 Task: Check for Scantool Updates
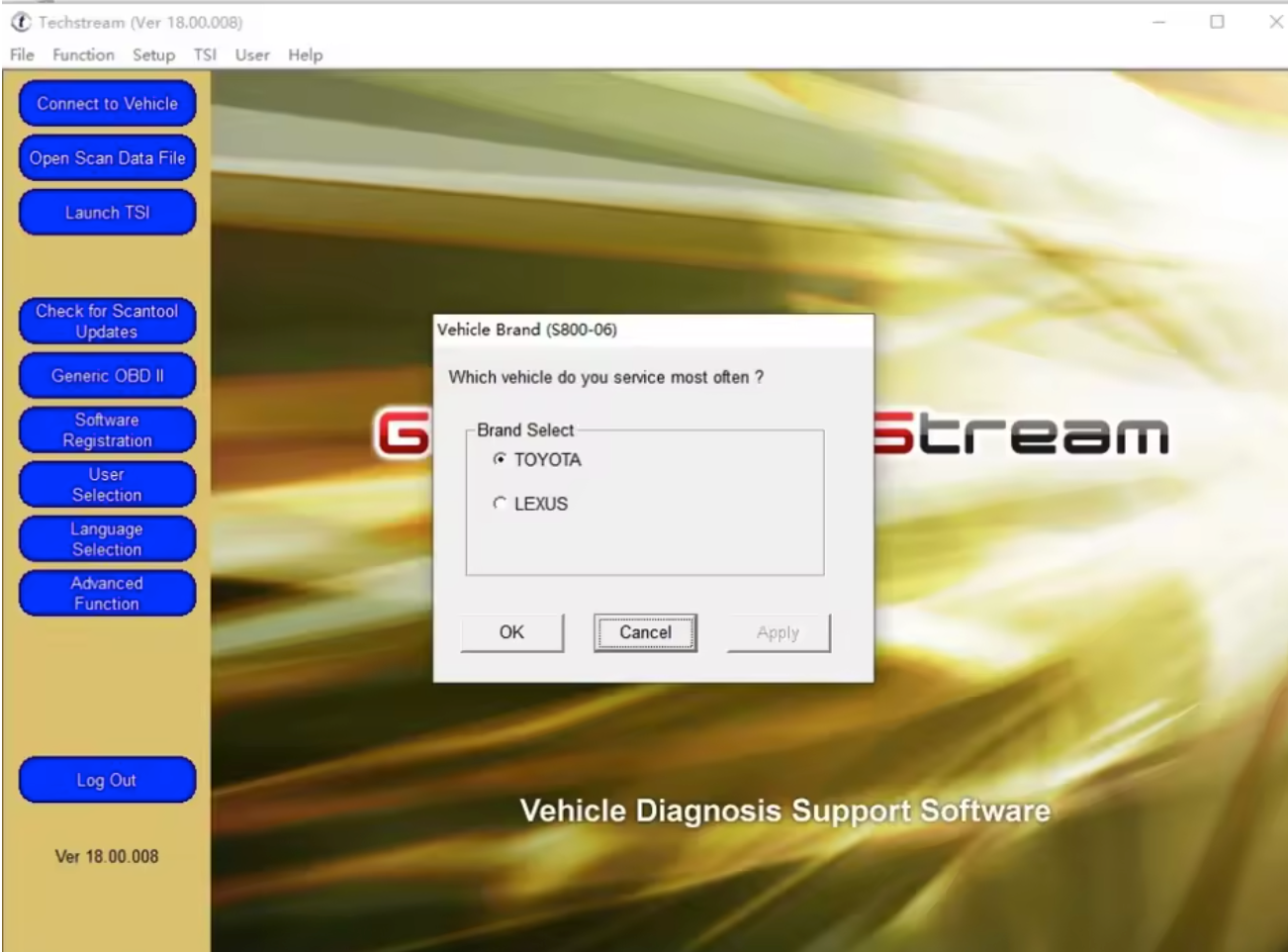[x=107, y=320]
